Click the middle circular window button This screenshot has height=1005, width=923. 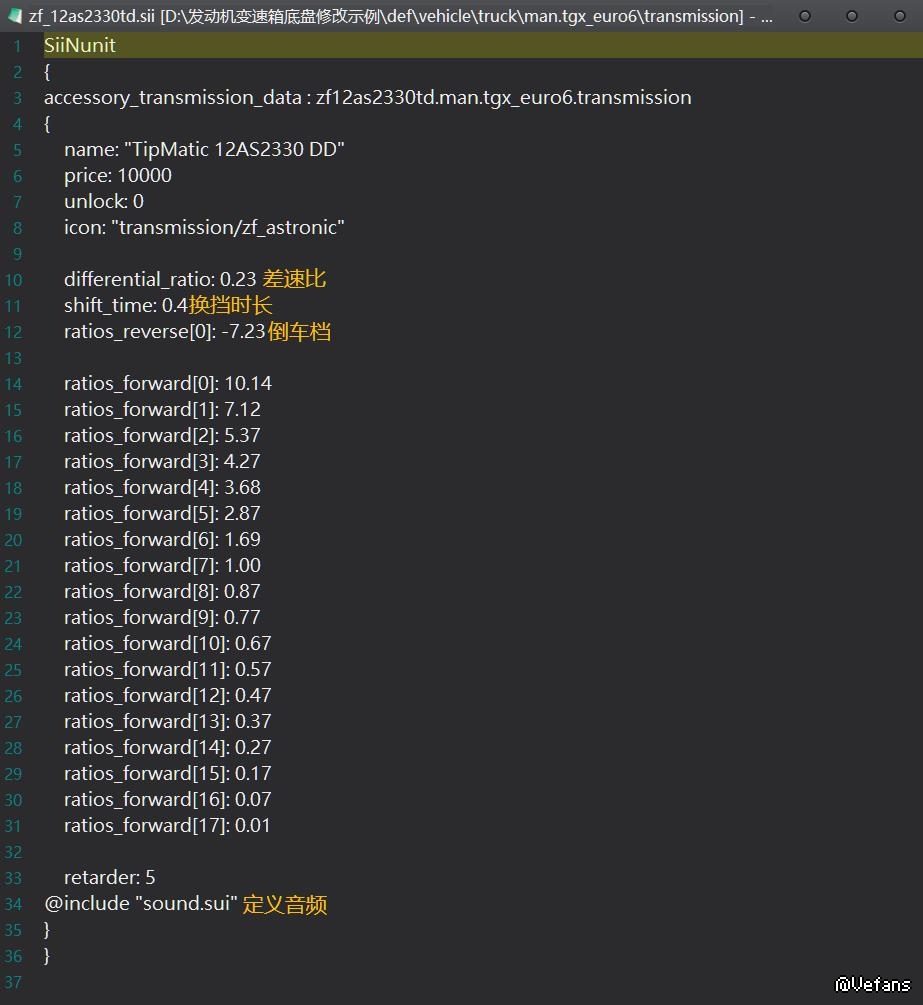(x=852, y=16)
